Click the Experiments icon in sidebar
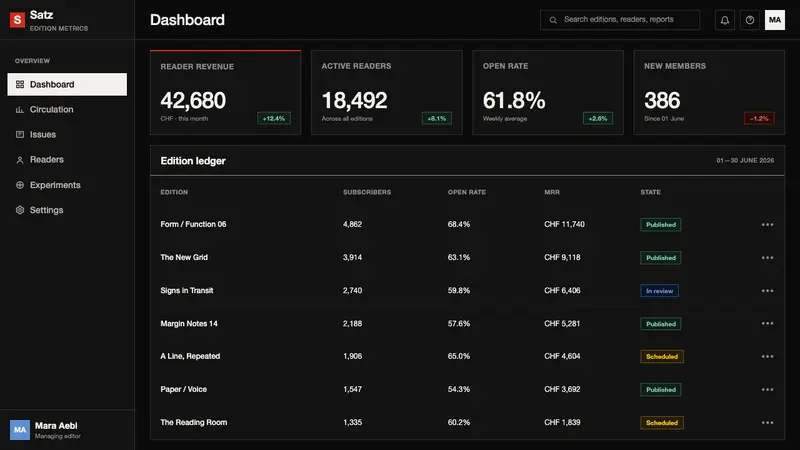The image size is (800, 450). point(20,185)
